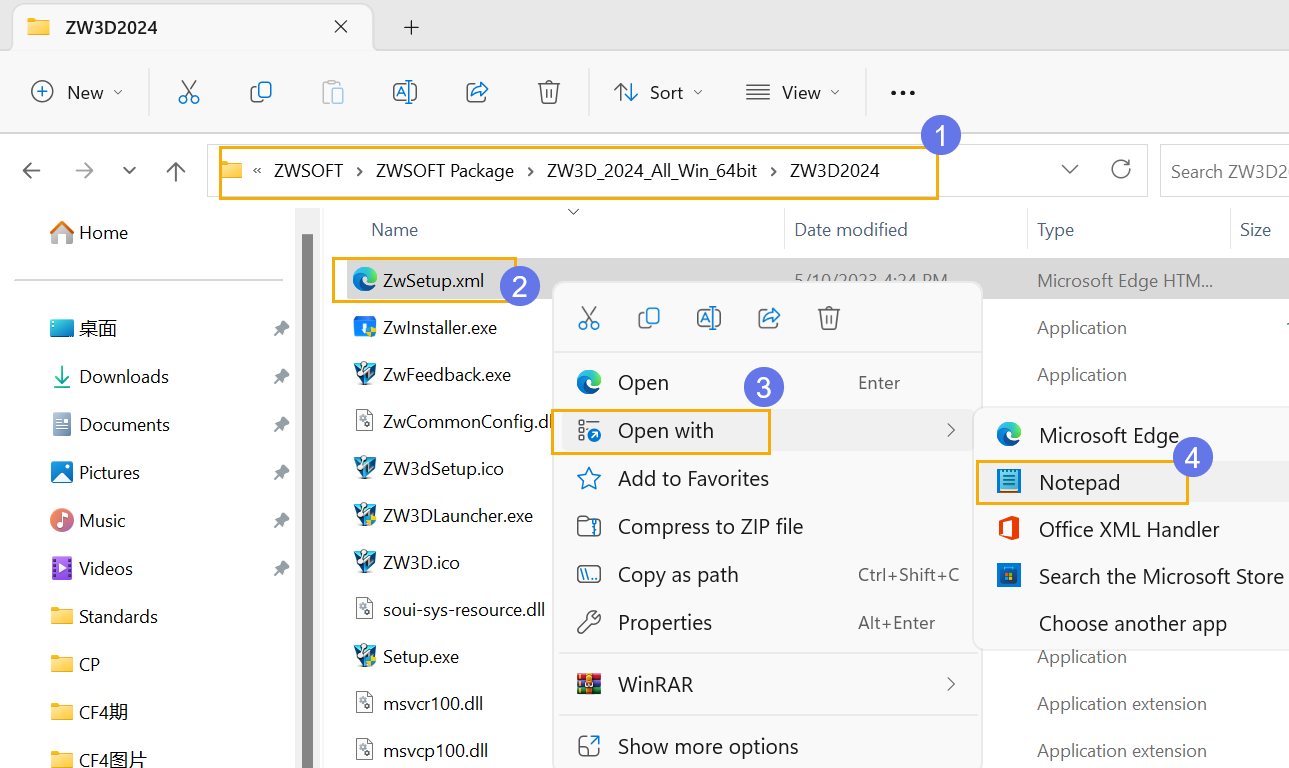Click the Share icon in the toolbar

(x=477, y=92)
